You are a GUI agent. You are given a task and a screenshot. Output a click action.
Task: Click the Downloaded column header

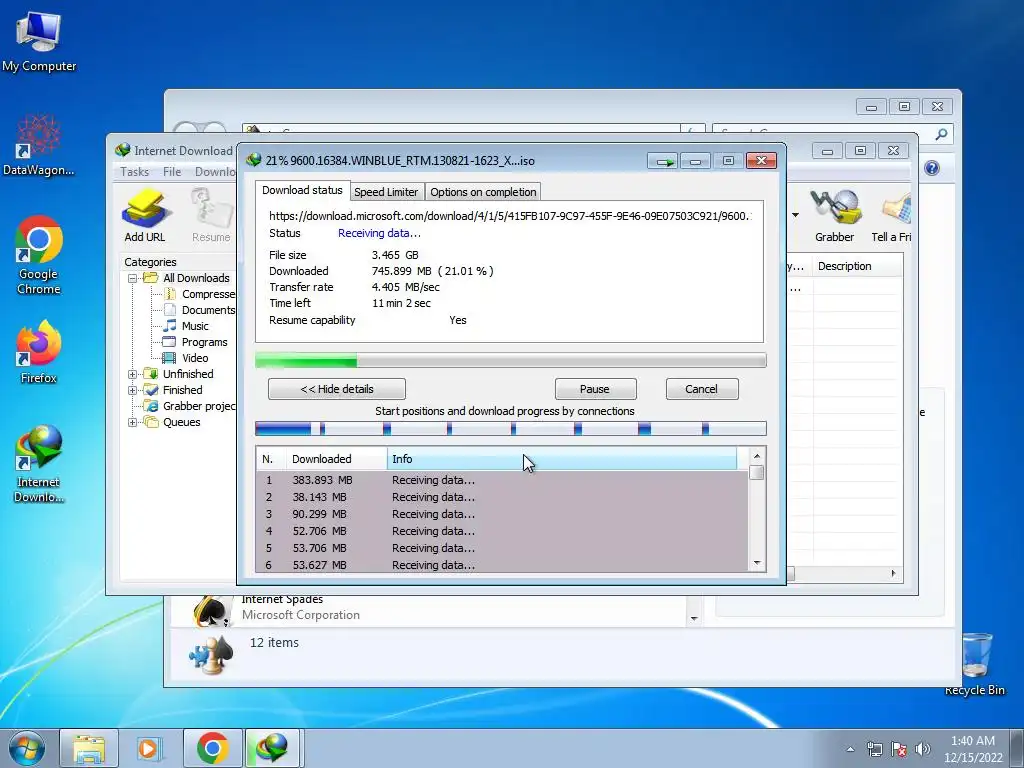click(x=336, y=459)
